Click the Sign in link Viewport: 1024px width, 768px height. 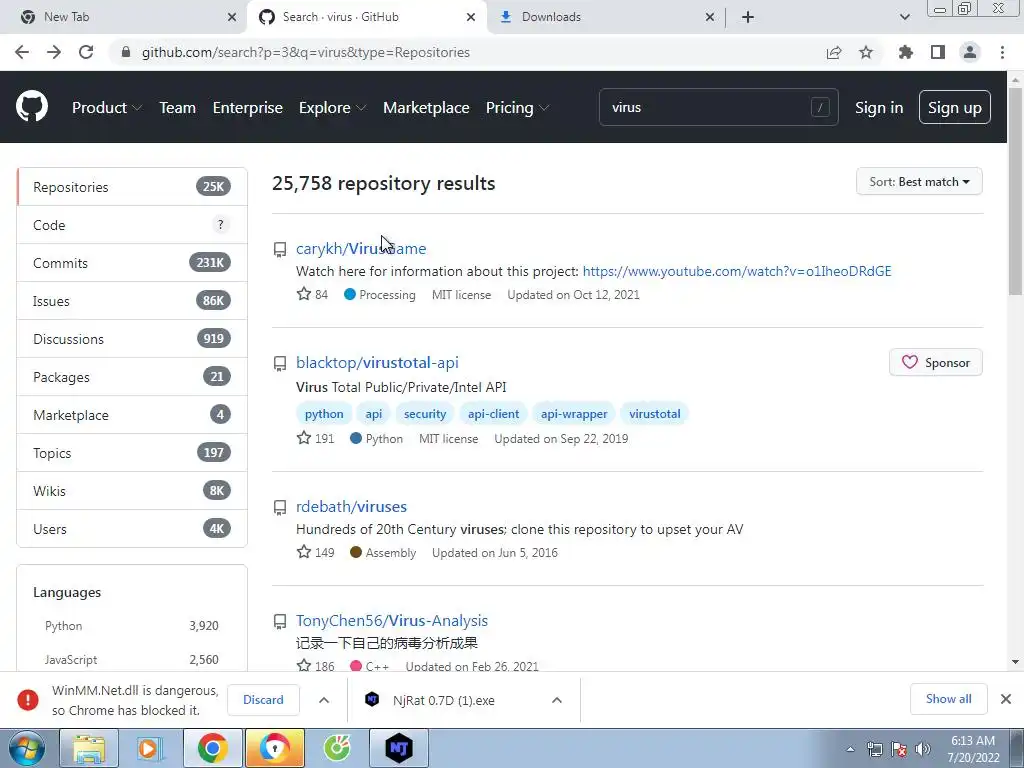[879, 108]
